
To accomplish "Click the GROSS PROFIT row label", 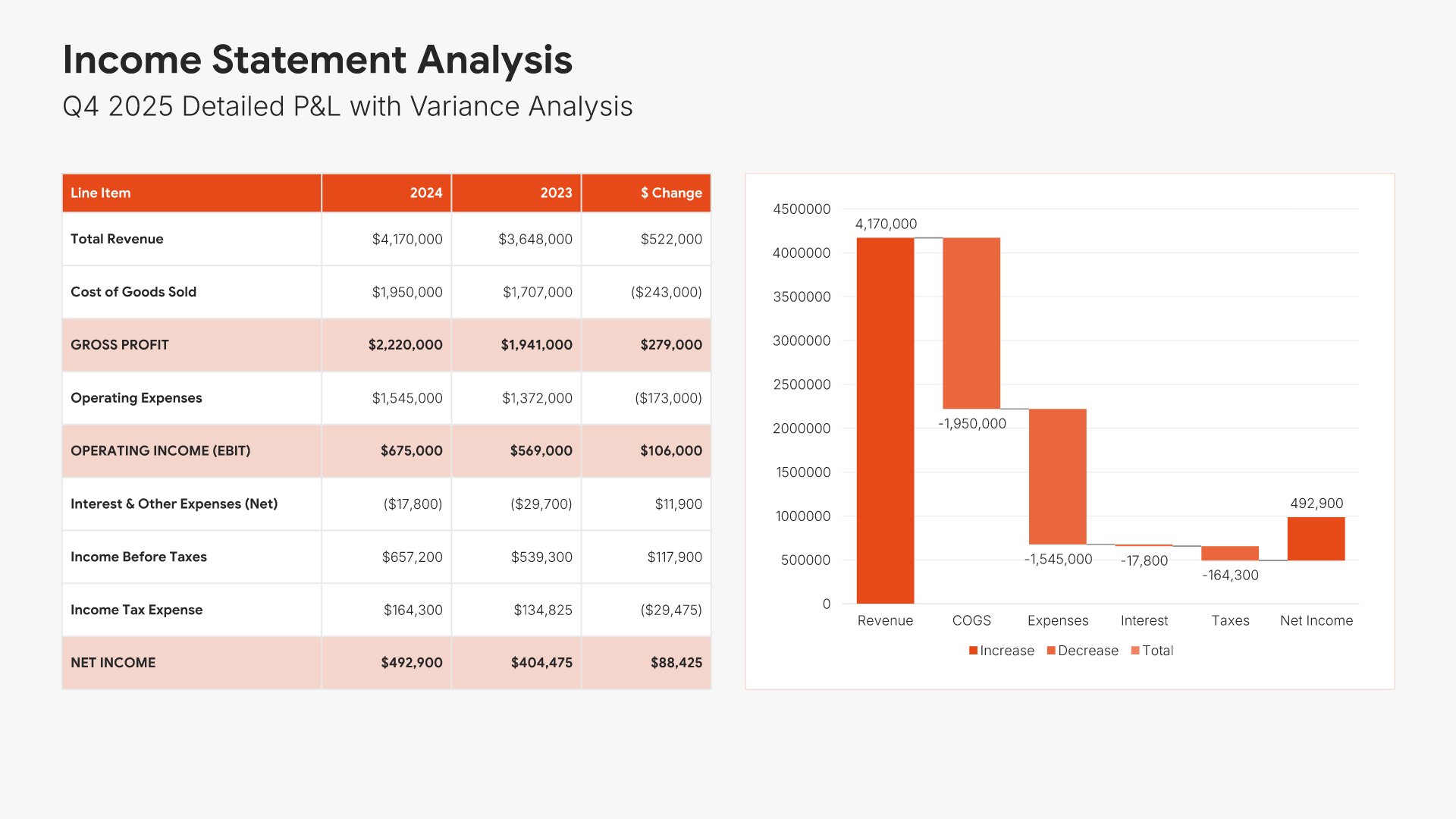I will coord(120,344).
